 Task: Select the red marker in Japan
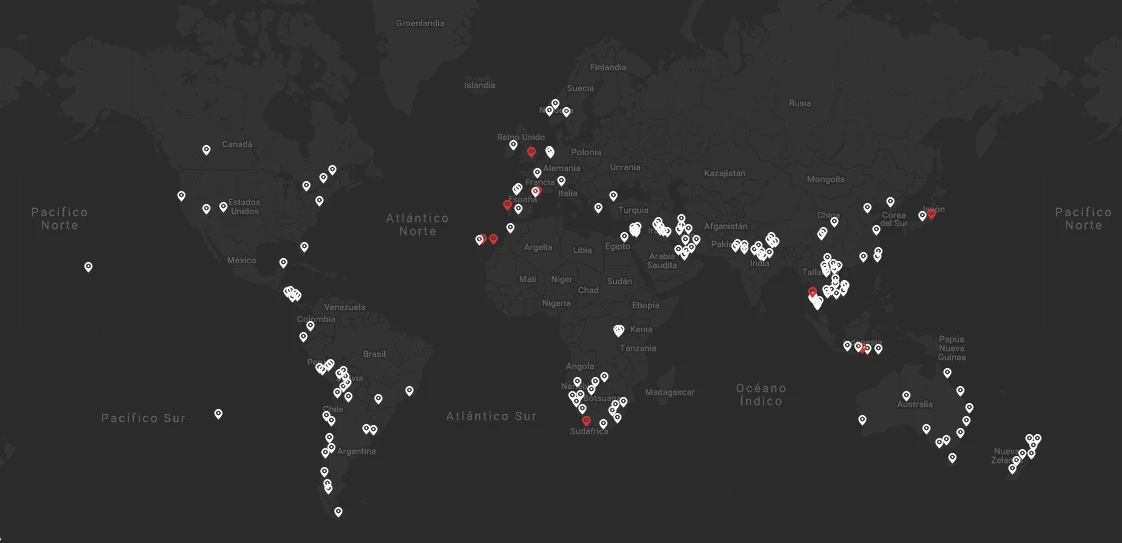tap(931, 214)
